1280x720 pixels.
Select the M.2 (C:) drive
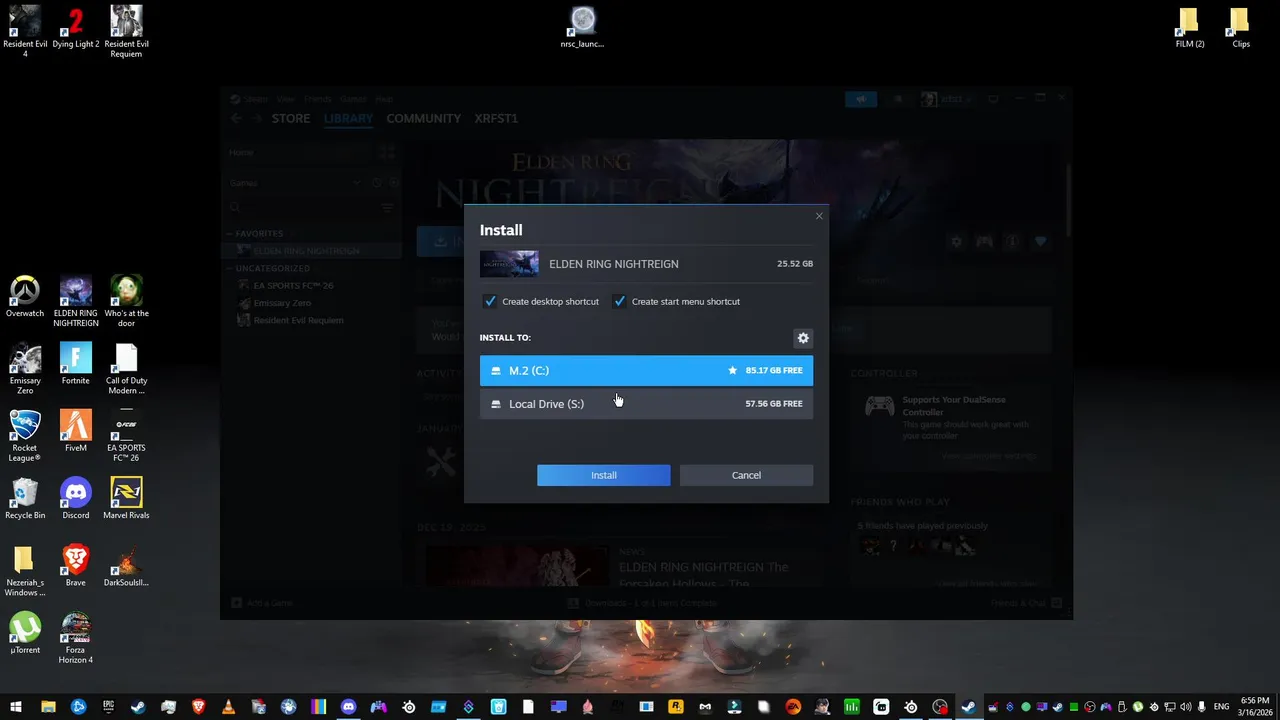[646, 370]
